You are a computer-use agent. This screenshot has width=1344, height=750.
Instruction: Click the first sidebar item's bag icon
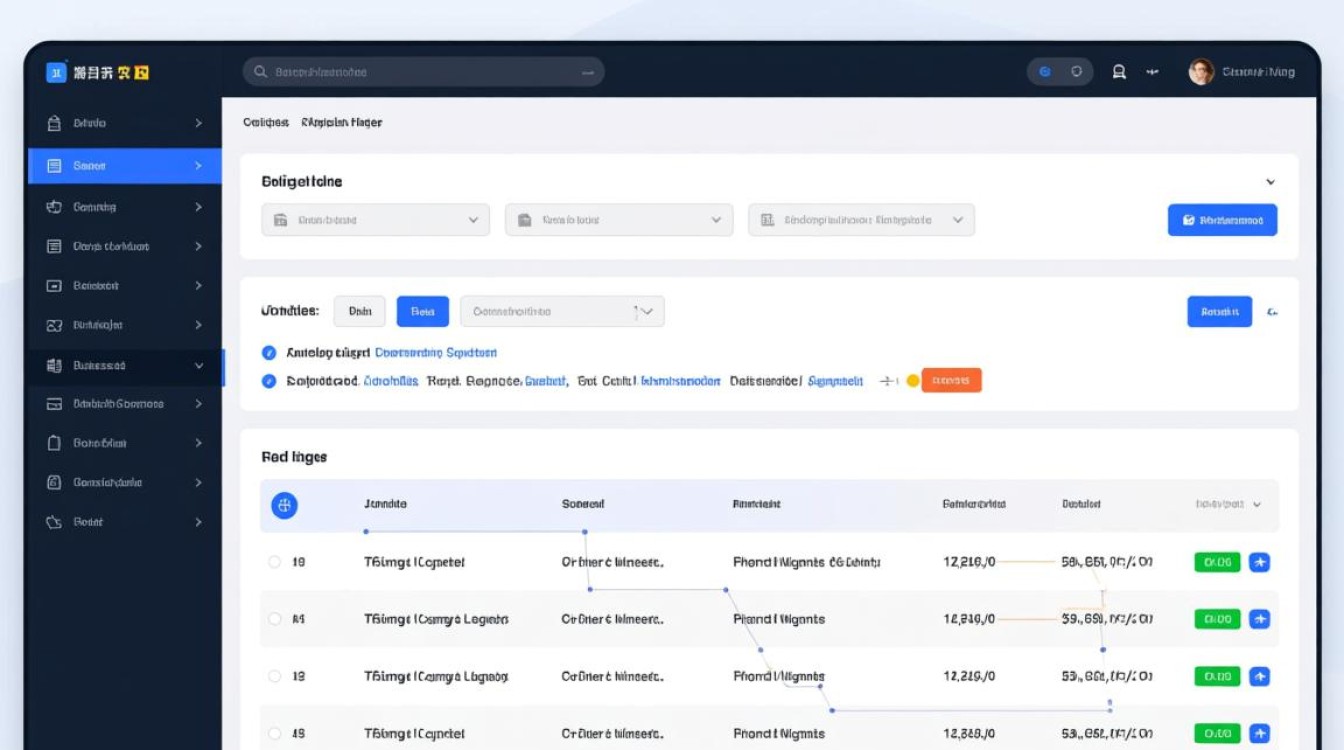point(55,123)
